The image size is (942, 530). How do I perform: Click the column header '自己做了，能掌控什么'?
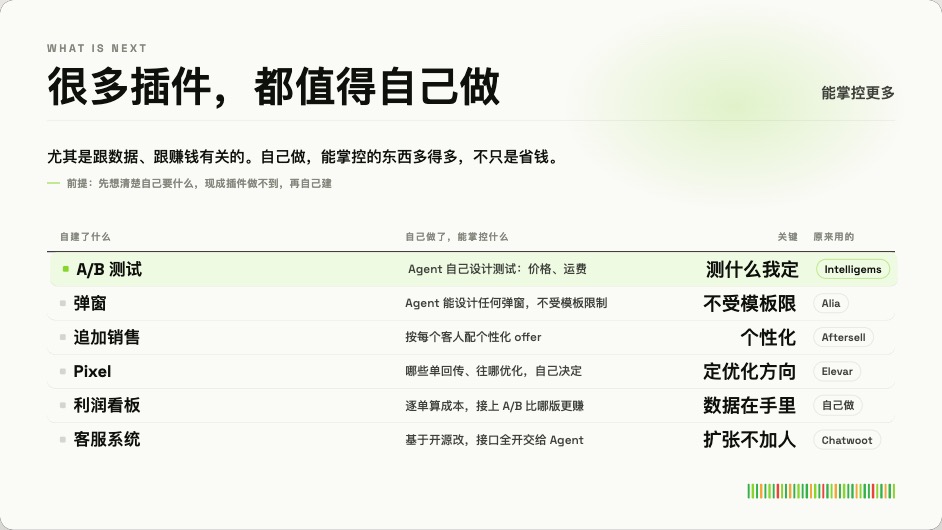(x=457, y=237)
